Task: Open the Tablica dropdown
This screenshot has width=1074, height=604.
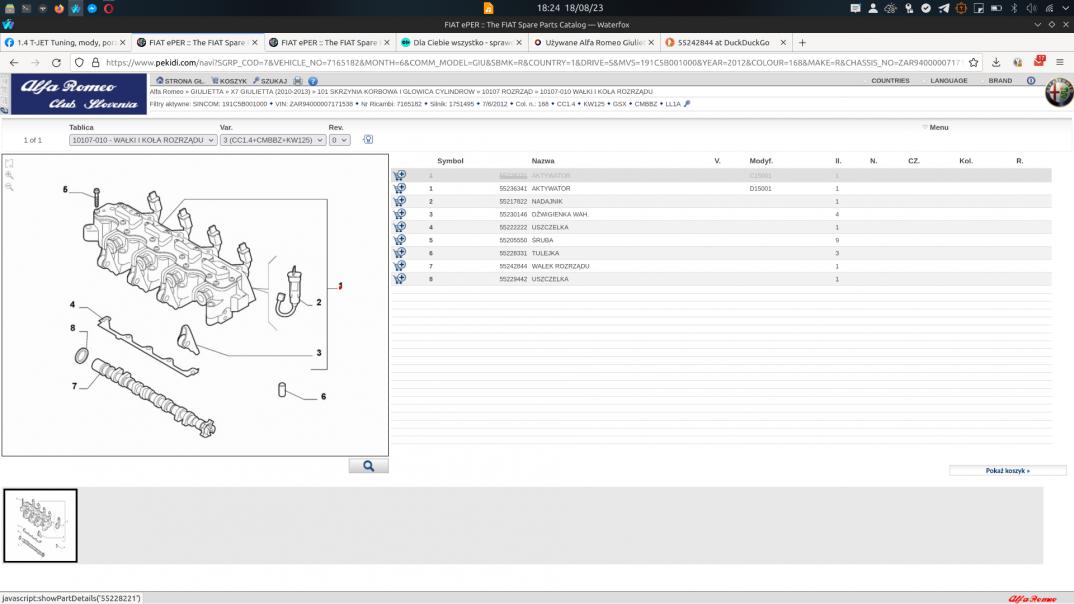Action: [x=142, y=140]
